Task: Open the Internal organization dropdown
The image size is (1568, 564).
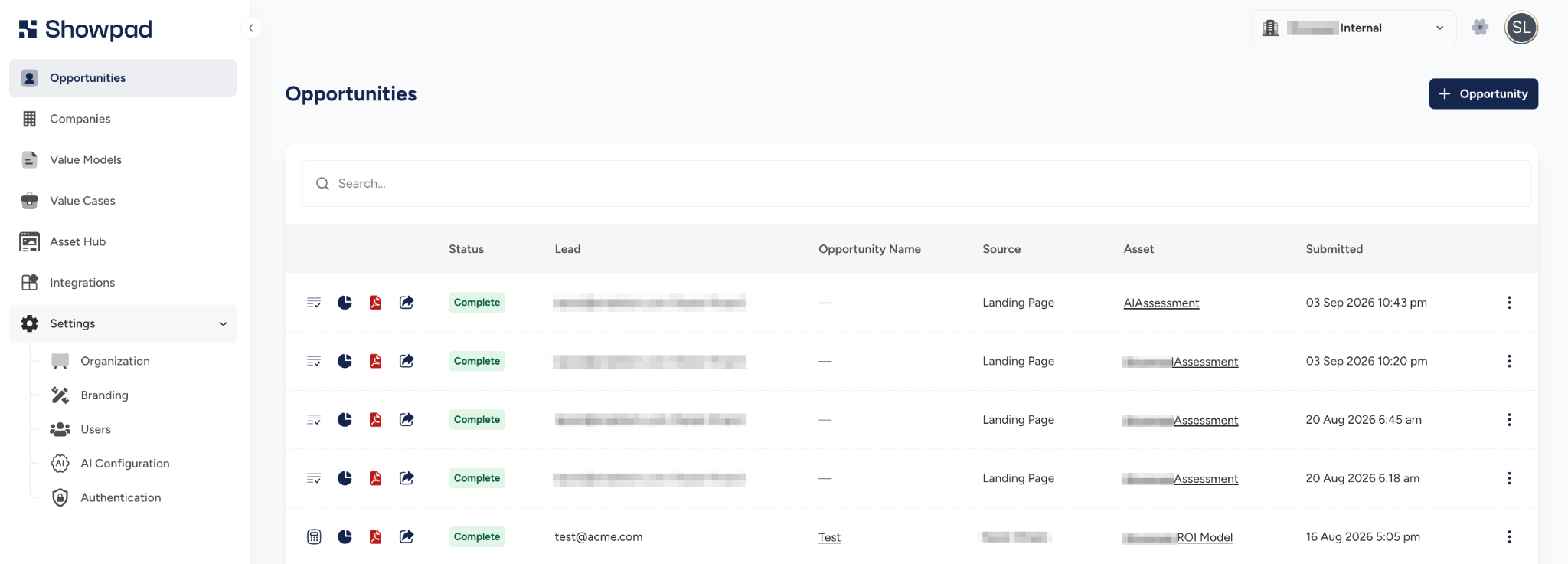Action: point(1354,28)
